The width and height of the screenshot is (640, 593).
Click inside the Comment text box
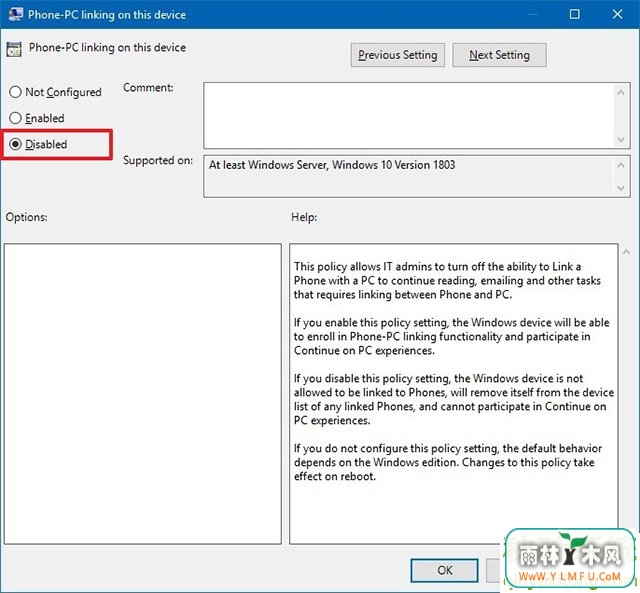pyautogui.click(x=409, y=115)
